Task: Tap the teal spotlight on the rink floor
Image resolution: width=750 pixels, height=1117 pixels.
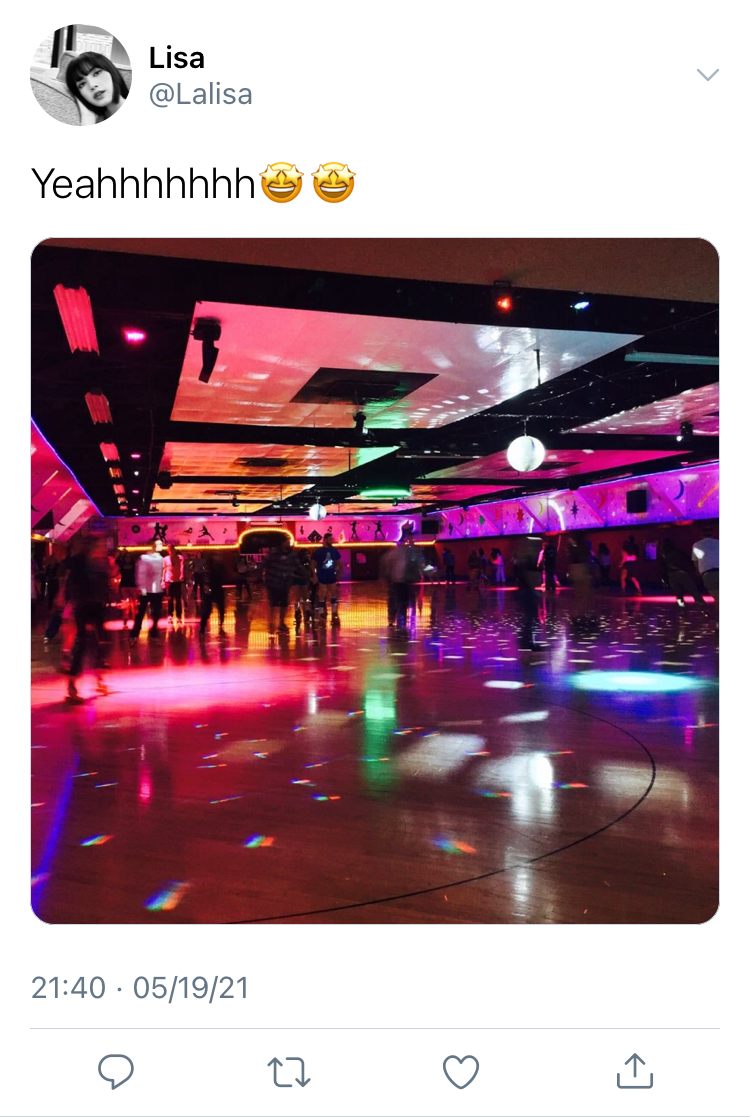Action: [x=634, y=682]
